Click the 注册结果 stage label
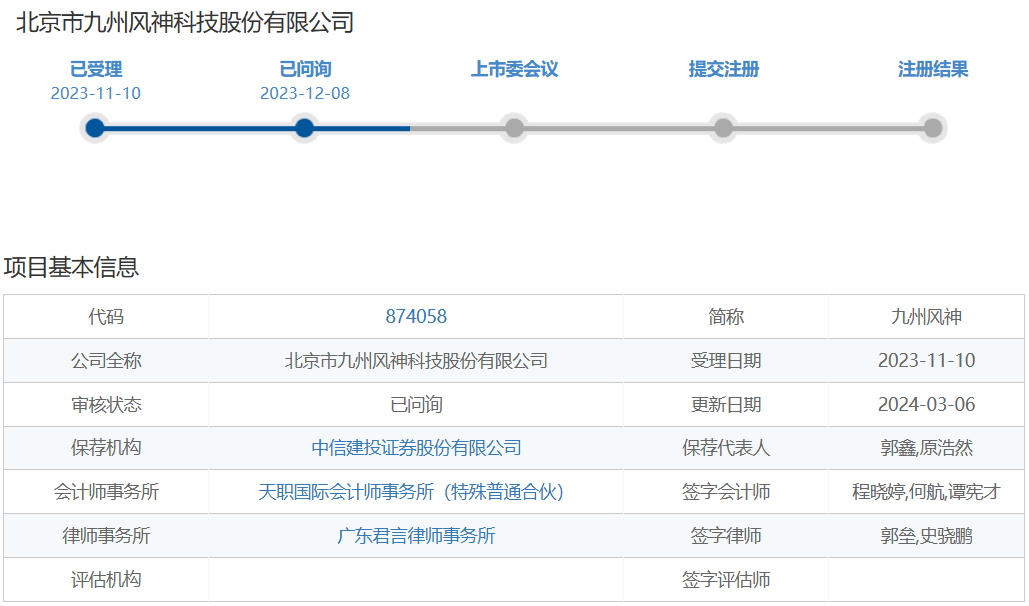This screenshot has width=1029, height=606. [933, 69]
